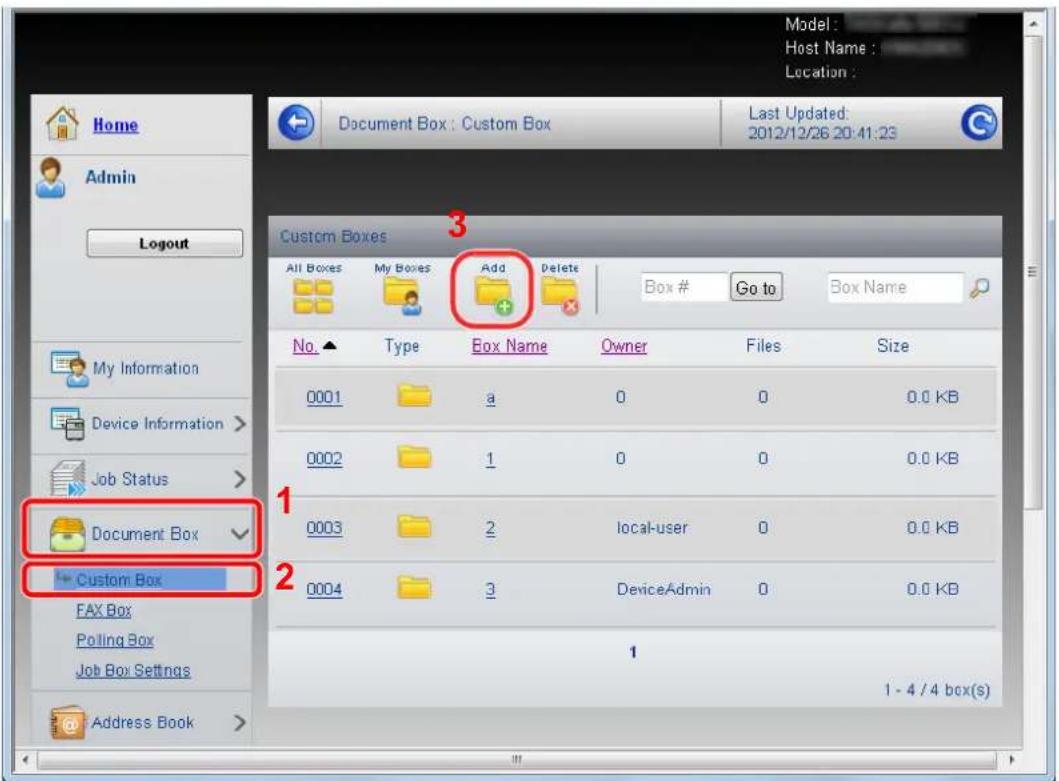Sort by Owner column header

point(624,346)
